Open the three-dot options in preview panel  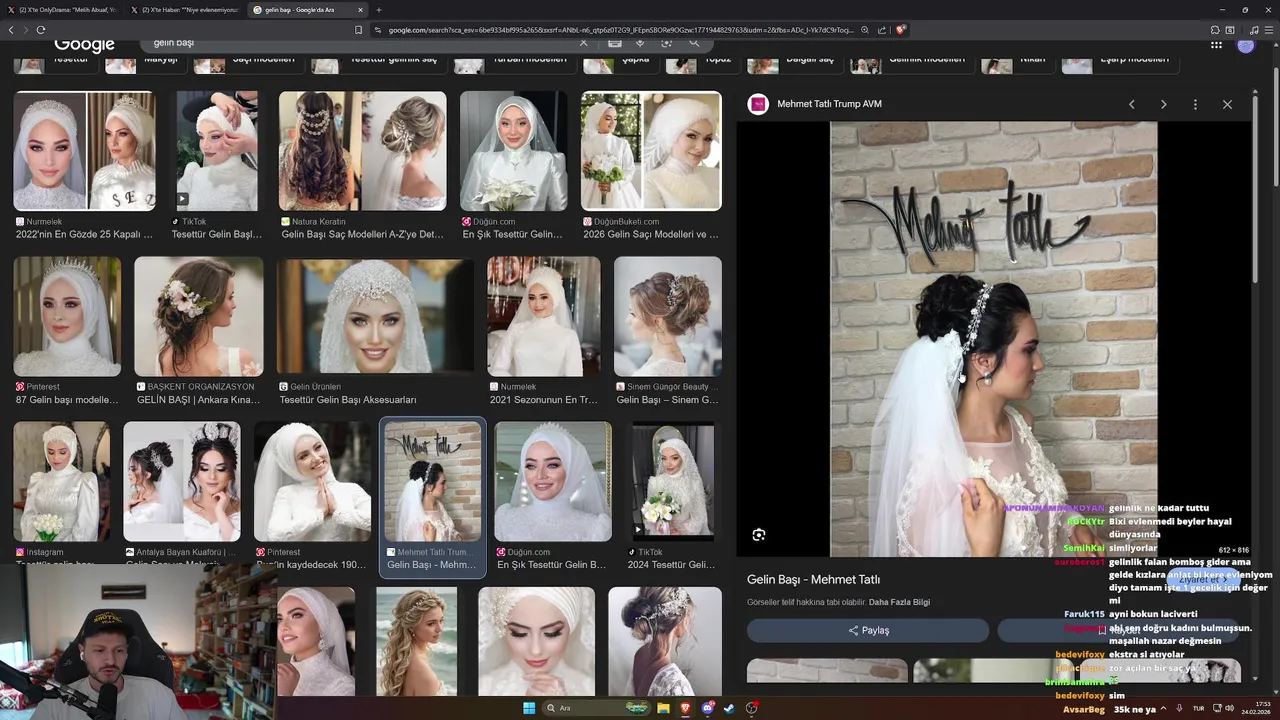(x=1195, y=104)
